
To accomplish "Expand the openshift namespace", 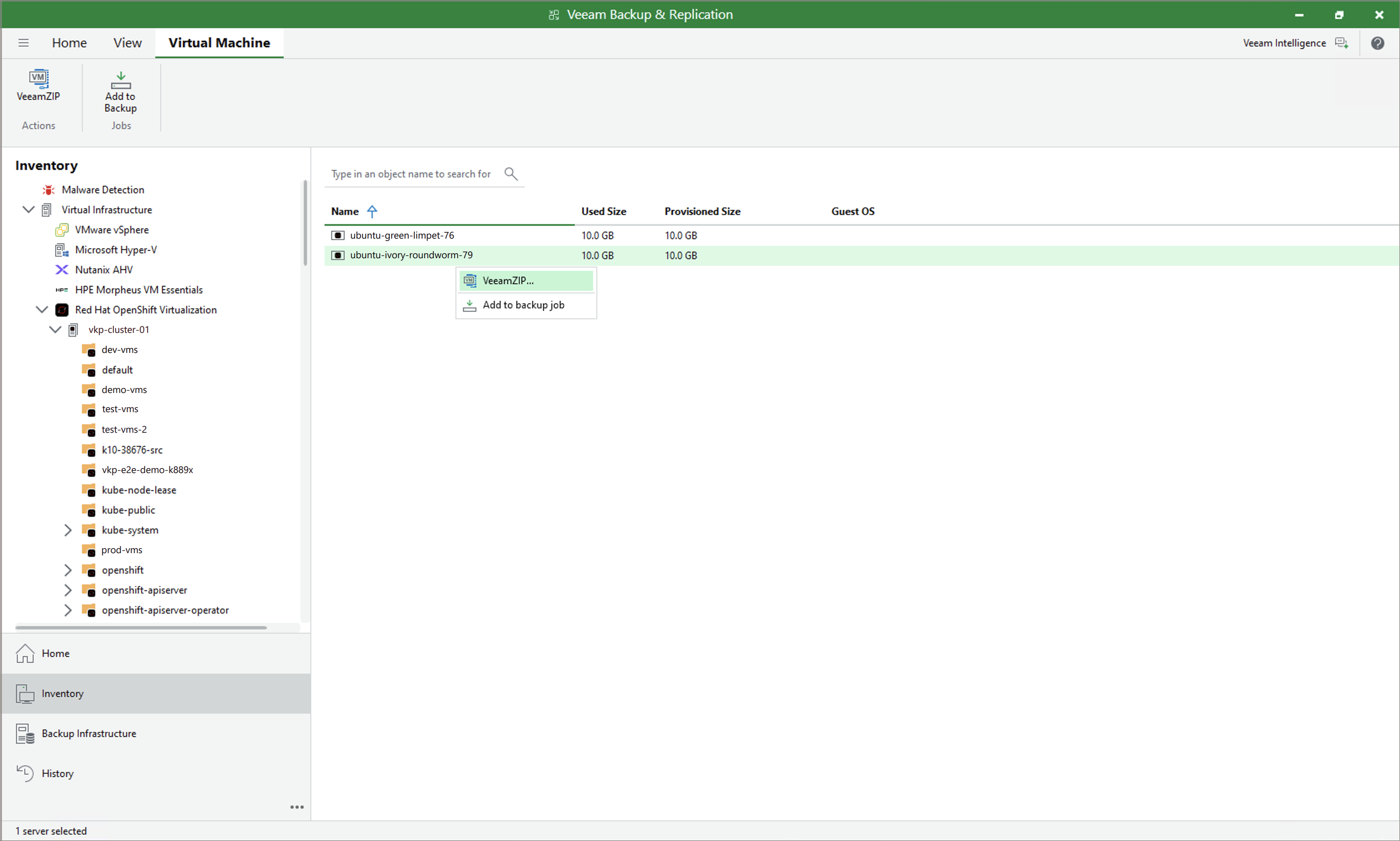I will (x=68, y=570).
